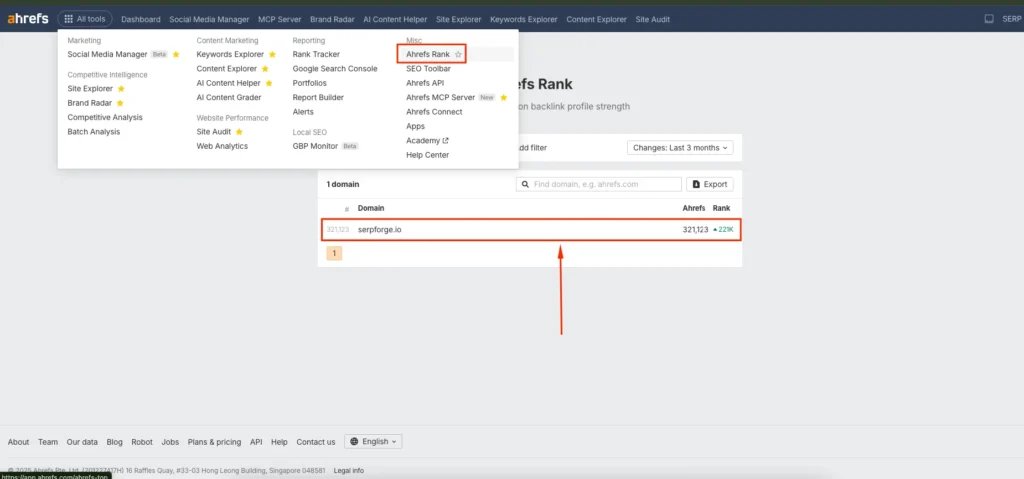Open Academy external link in menu
The image size is (1024, 479).
(x=427, y=140)
